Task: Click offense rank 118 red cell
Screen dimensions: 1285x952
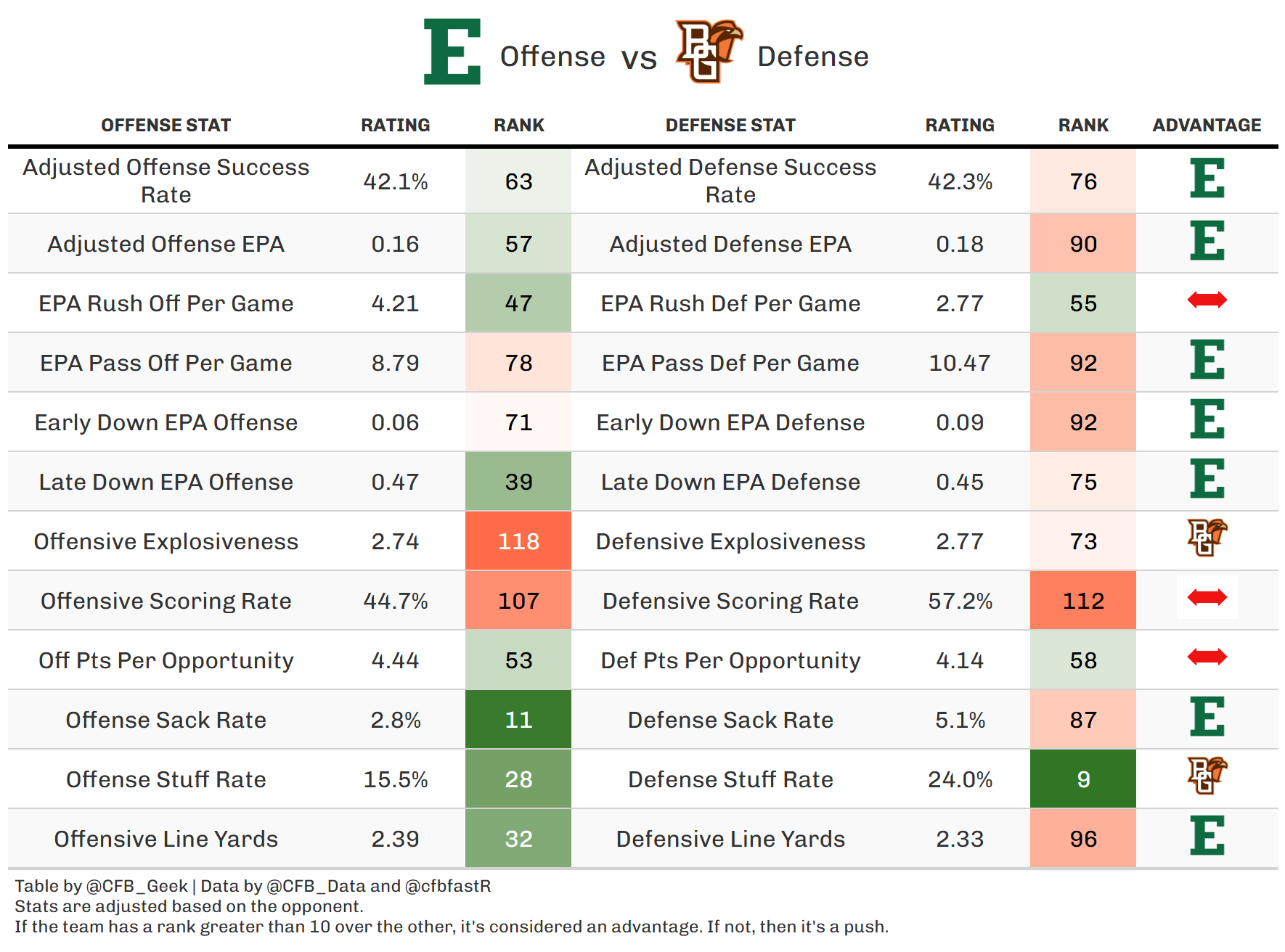Action: (518, 541)
